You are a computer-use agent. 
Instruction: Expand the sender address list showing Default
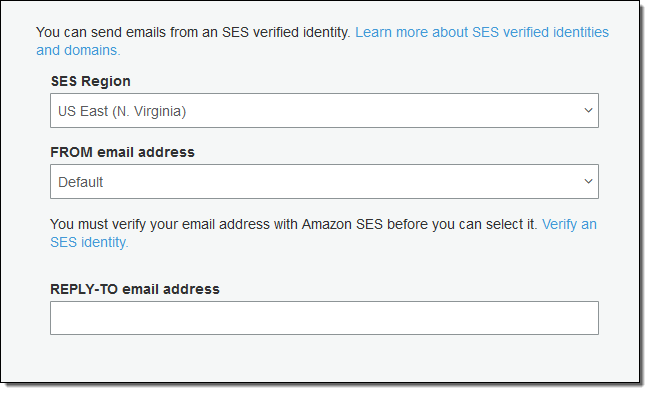coord(324,182)
